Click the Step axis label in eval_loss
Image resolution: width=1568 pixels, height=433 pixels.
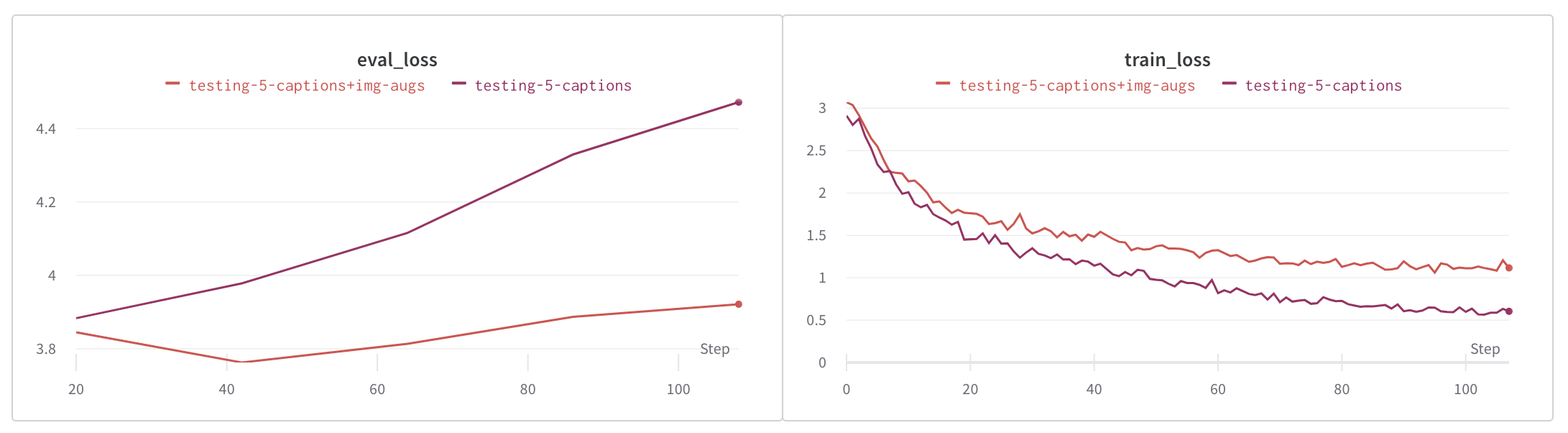click(x=714, y=349)
